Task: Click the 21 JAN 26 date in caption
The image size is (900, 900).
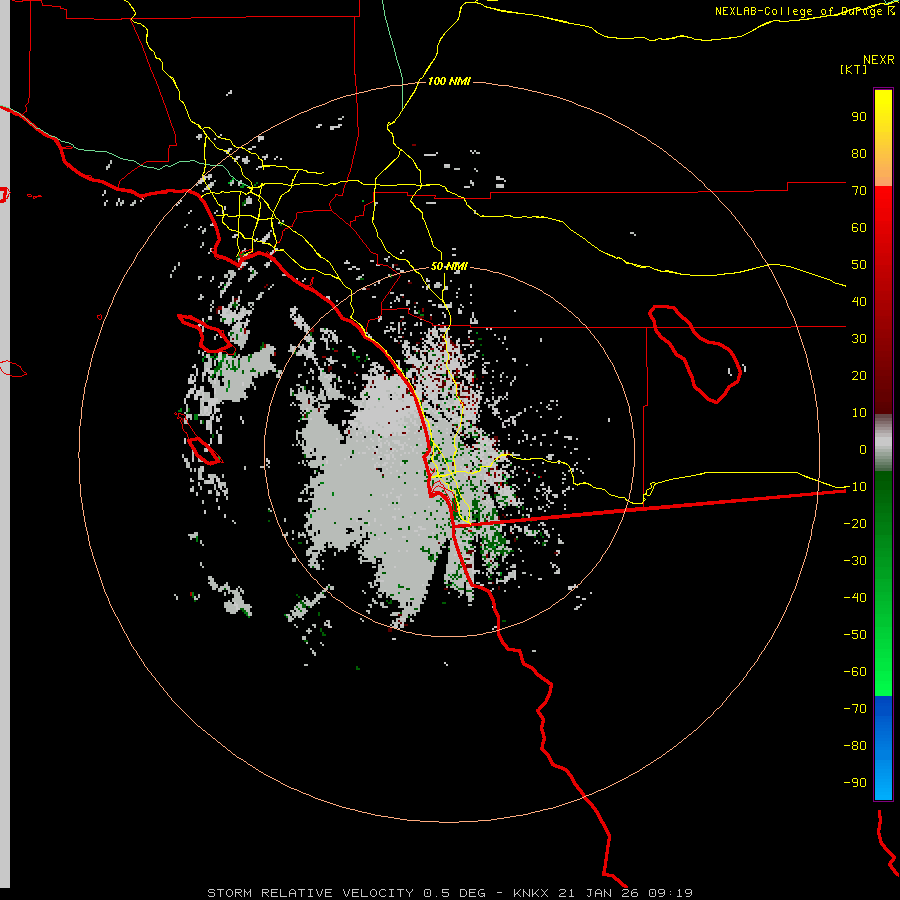Action: coord(599,893)
